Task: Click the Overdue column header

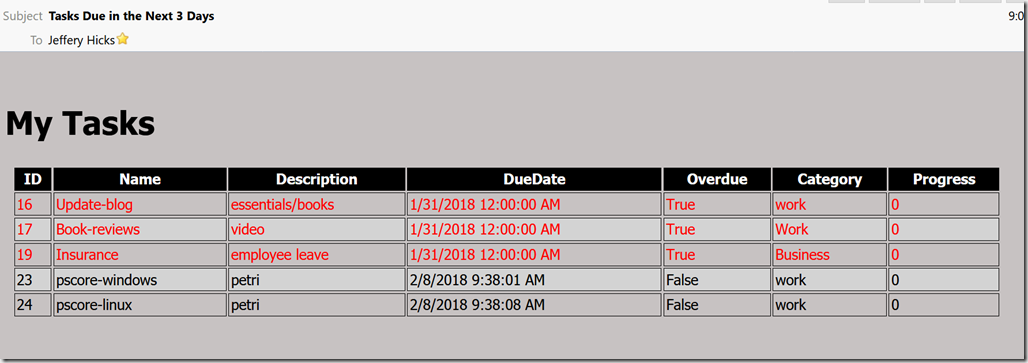Action: click(x=717, y=180)
